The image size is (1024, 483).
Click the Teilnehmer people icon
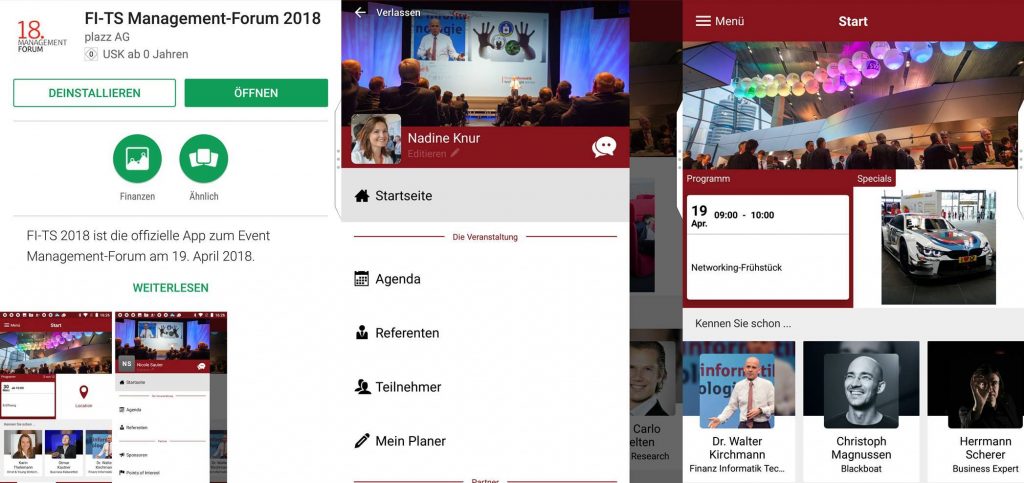[362, 386]
